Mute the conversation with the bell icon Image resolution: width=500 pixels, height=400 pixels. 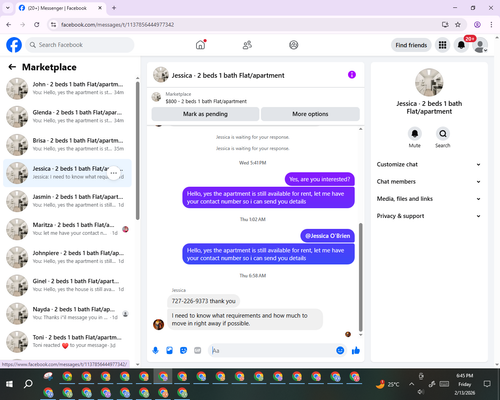coord(415,134)
